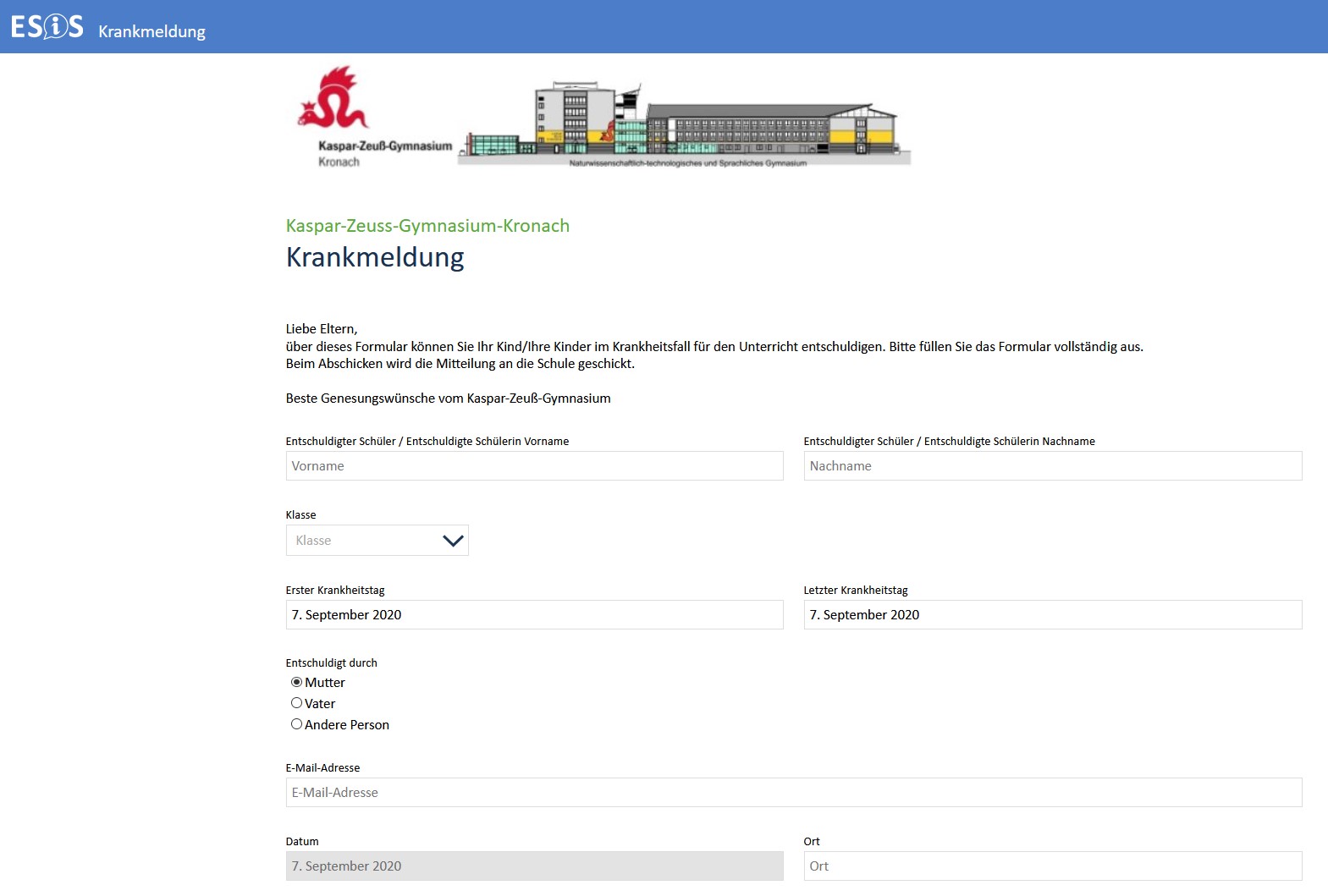Click the Nachname input field
1328x896 pixels.
click(1052, 466)
